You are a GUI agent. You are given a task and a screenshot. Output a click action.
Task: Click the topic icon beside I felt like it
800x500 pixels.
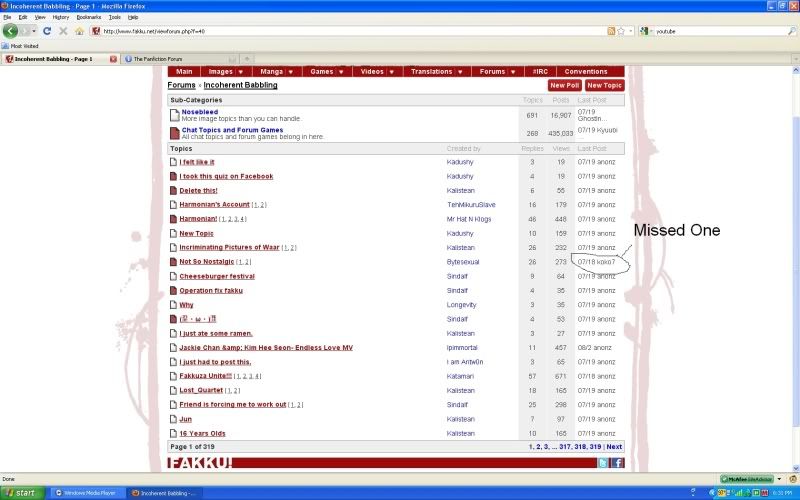pos(173,162)
